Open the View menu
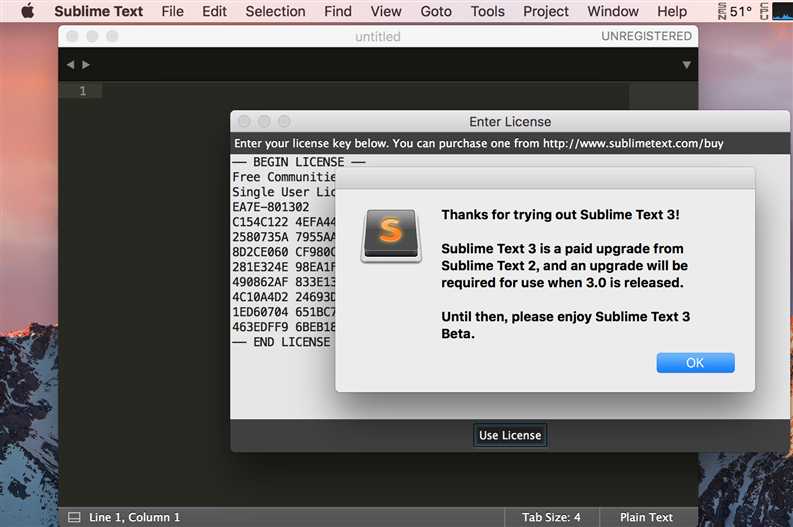The image size is (793, 527). pyautogui.click(x=386, y=11)
